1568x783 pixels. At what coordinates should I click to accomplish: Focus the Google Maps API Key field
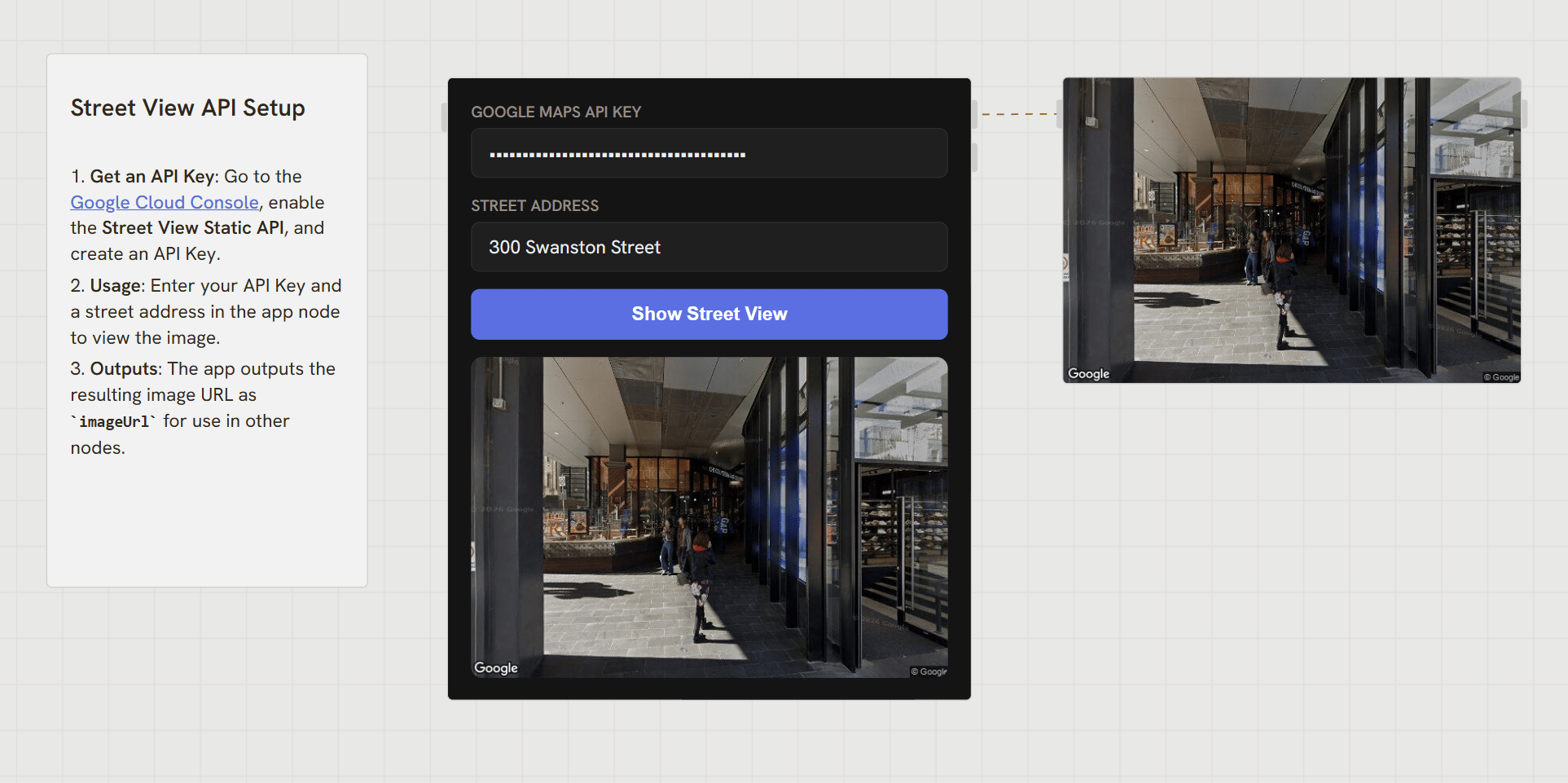click(x=709, y=153)
